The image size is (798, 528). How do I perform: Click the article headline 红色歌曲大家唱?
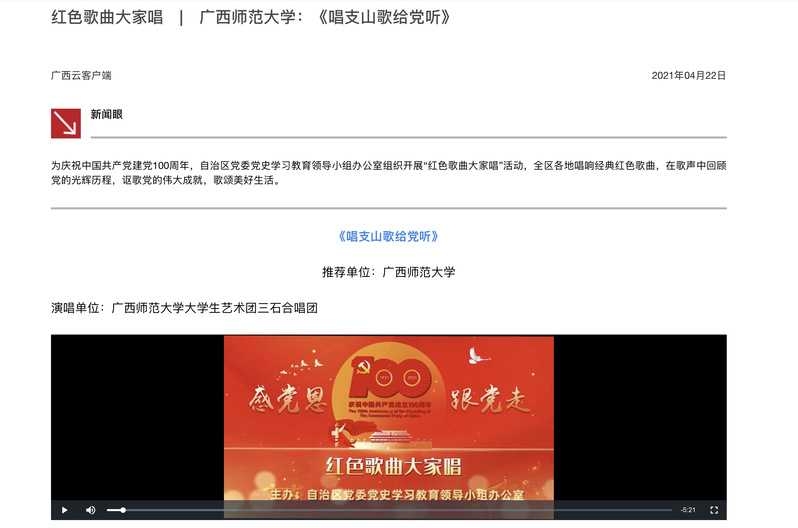[x=108, y=17]
